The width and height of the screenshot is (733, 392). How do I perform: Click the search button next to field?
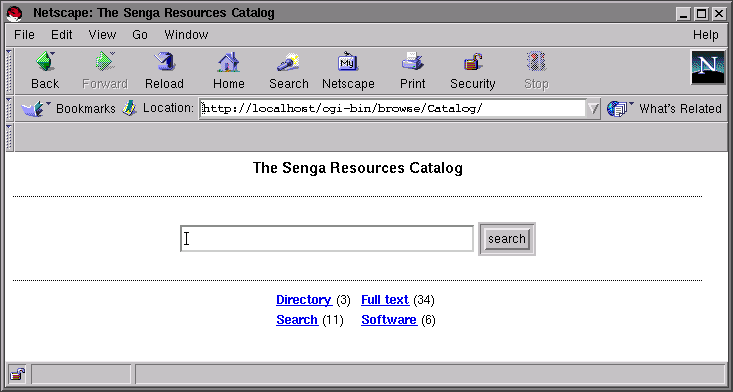(x=507, y=239)
